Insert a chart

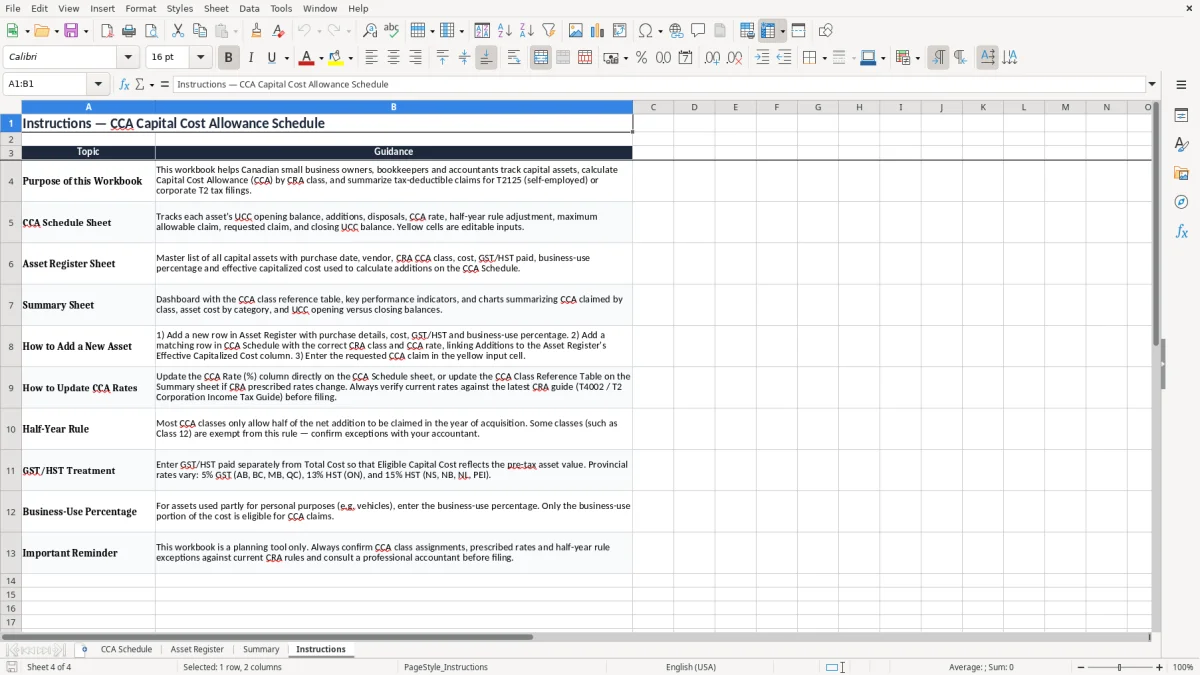point(598,31)
